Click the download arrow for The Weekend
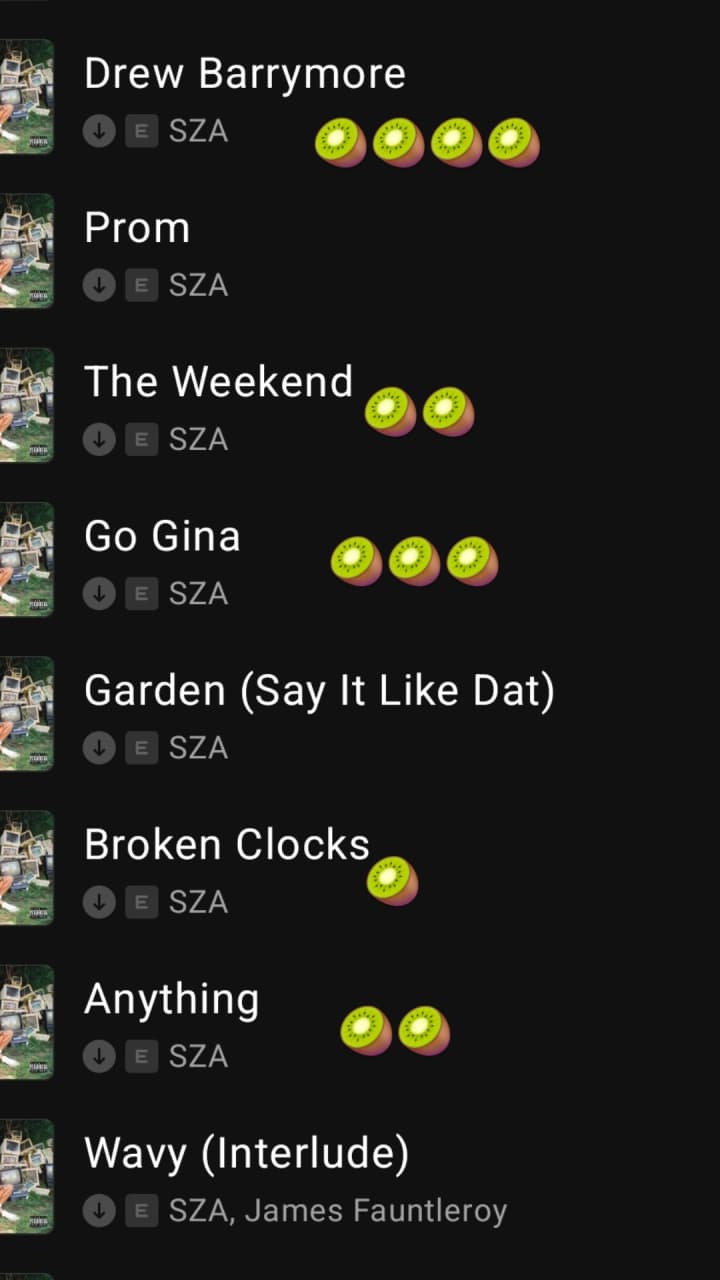 click(99, 440)
